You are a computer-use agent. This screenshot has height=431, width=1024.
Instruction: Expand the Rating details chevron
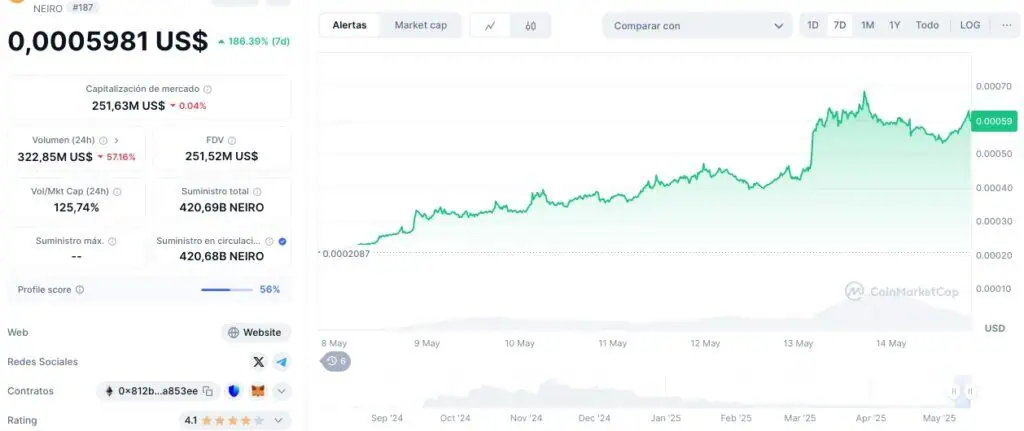click(279, 421)
